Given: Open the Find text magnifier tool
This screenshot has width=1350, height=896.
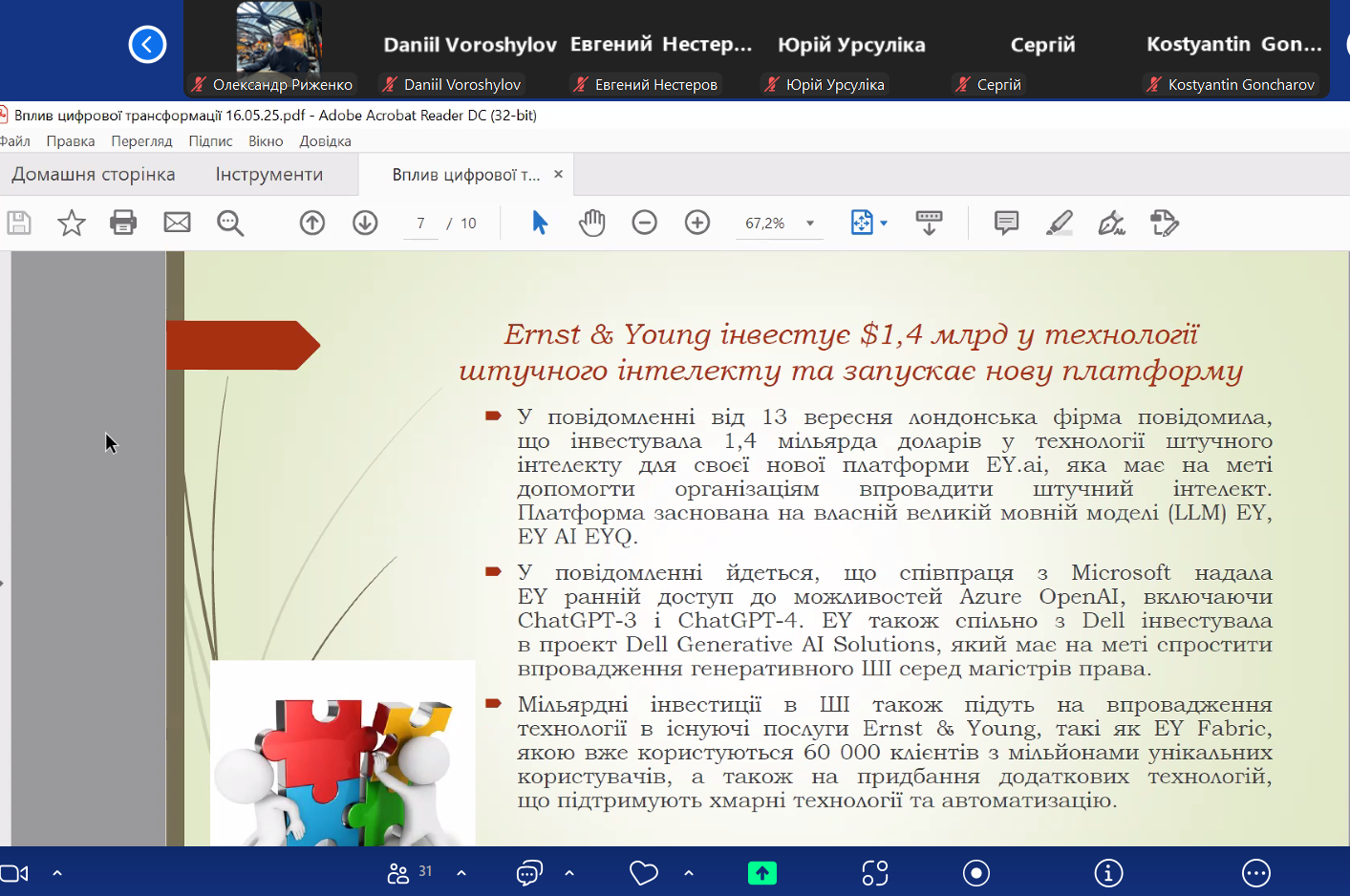Looking at the screenshot, I should pyautogui.click(x=230, y=223).
